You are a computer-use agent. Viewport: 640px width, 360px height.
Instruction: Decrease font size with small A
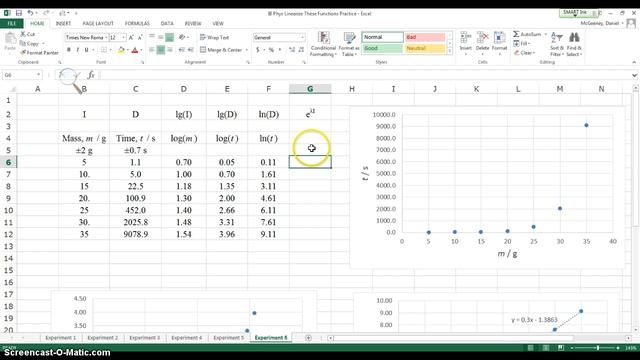tap(140, 38)
